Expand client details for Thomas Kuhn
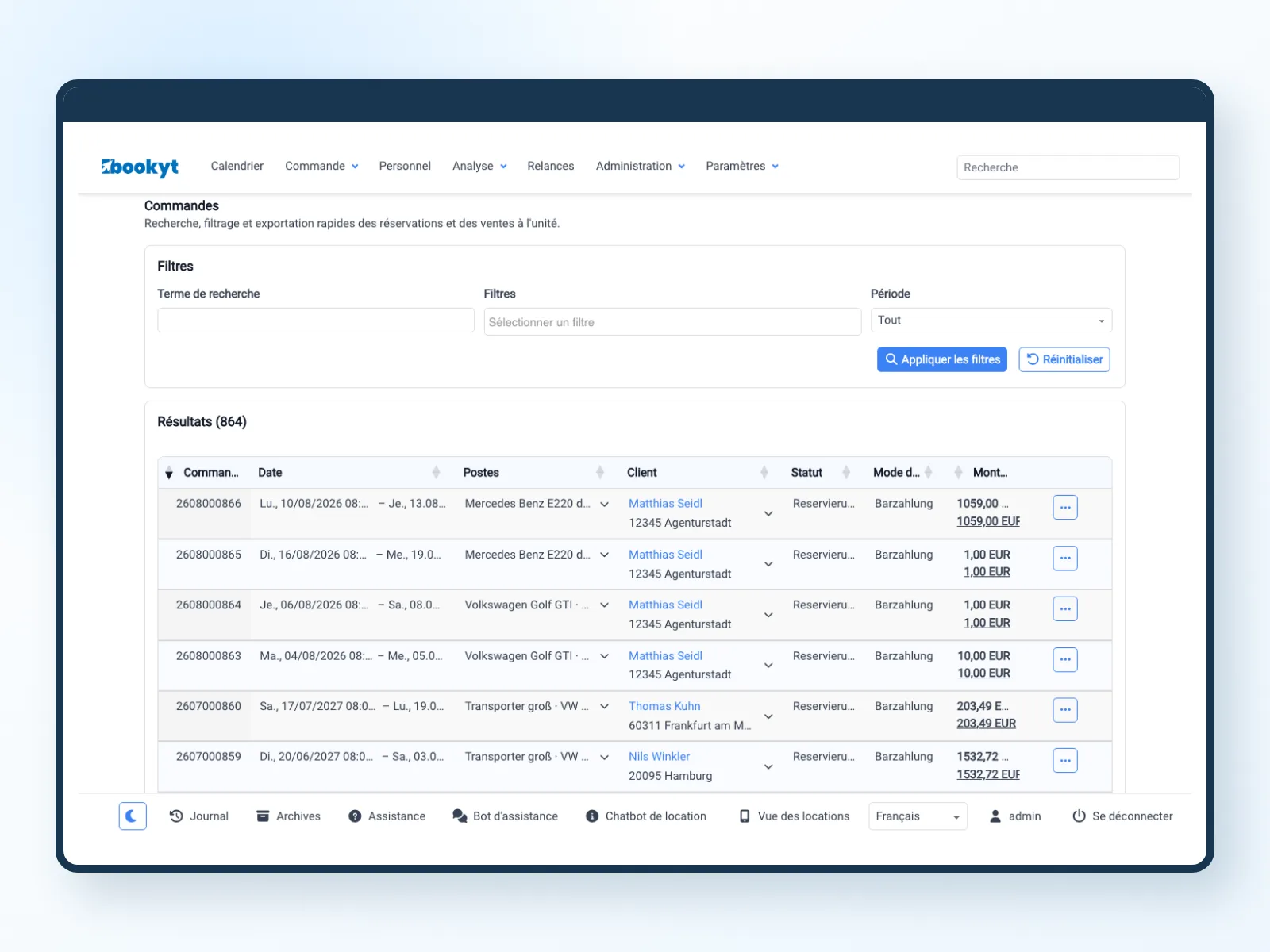The width and height of the screenshot is (1270, 952). click(768, 716)
